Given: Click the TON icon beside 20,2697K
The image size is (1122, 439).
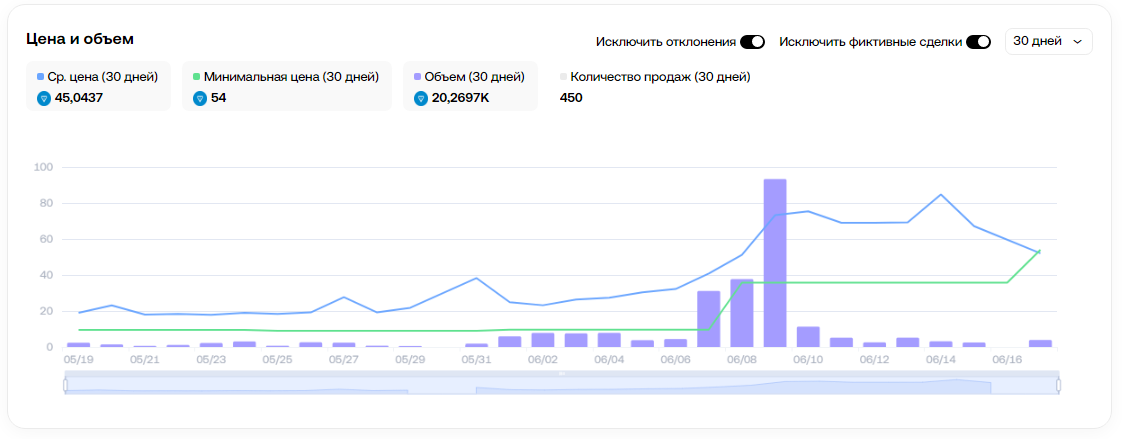Looking at the screenshot, I should click(421, 98).
